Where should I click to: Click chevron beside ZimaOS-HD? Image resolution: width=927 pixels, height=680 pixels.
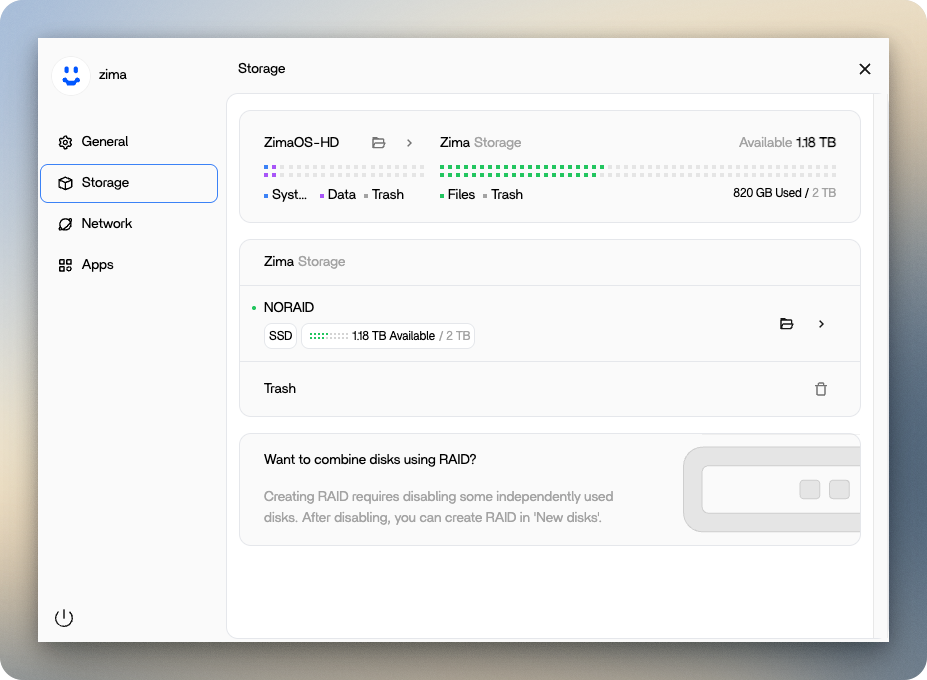pos(409,143)
